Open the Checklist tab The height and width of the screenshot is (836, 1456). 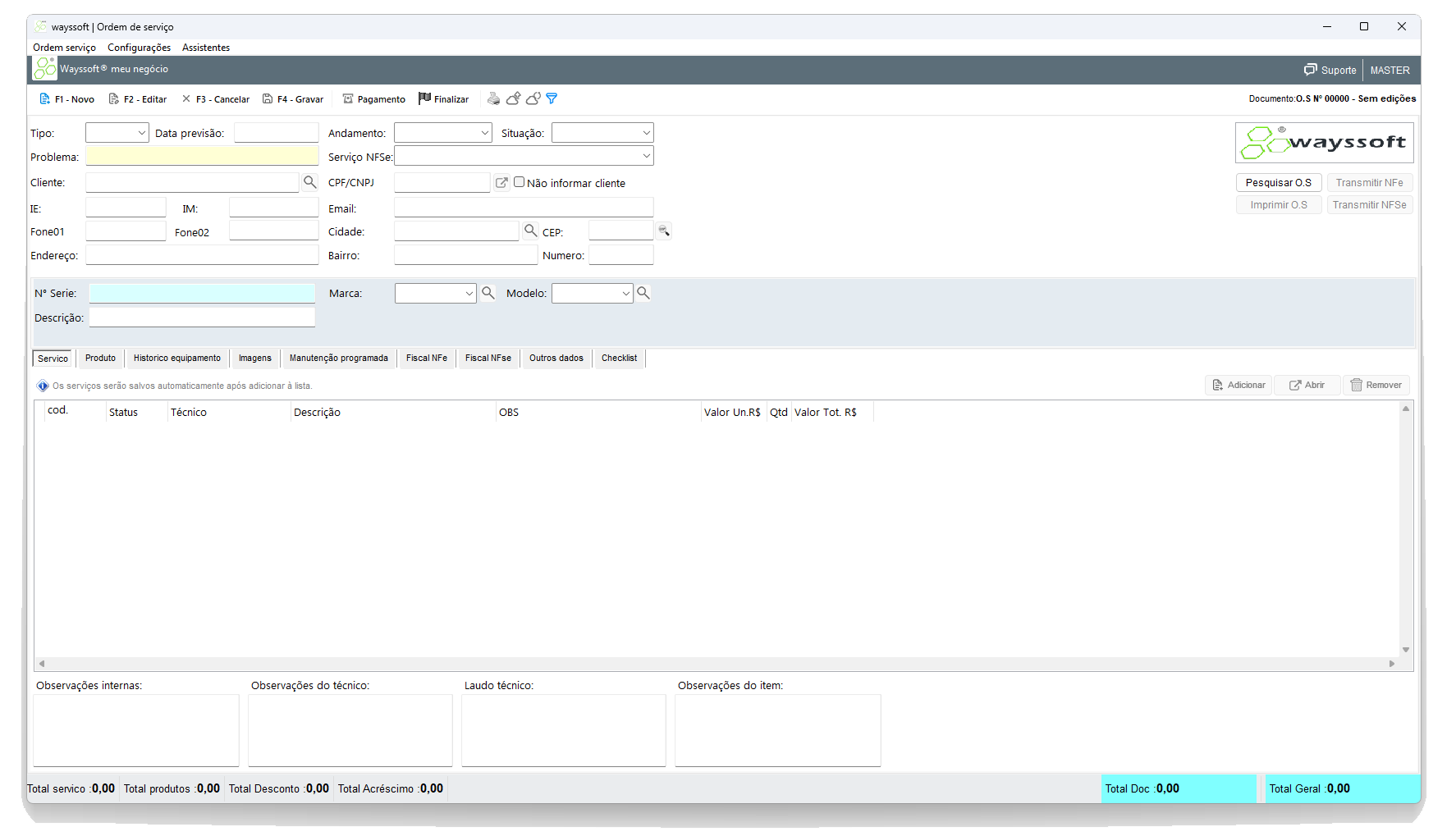click(619, 359)
